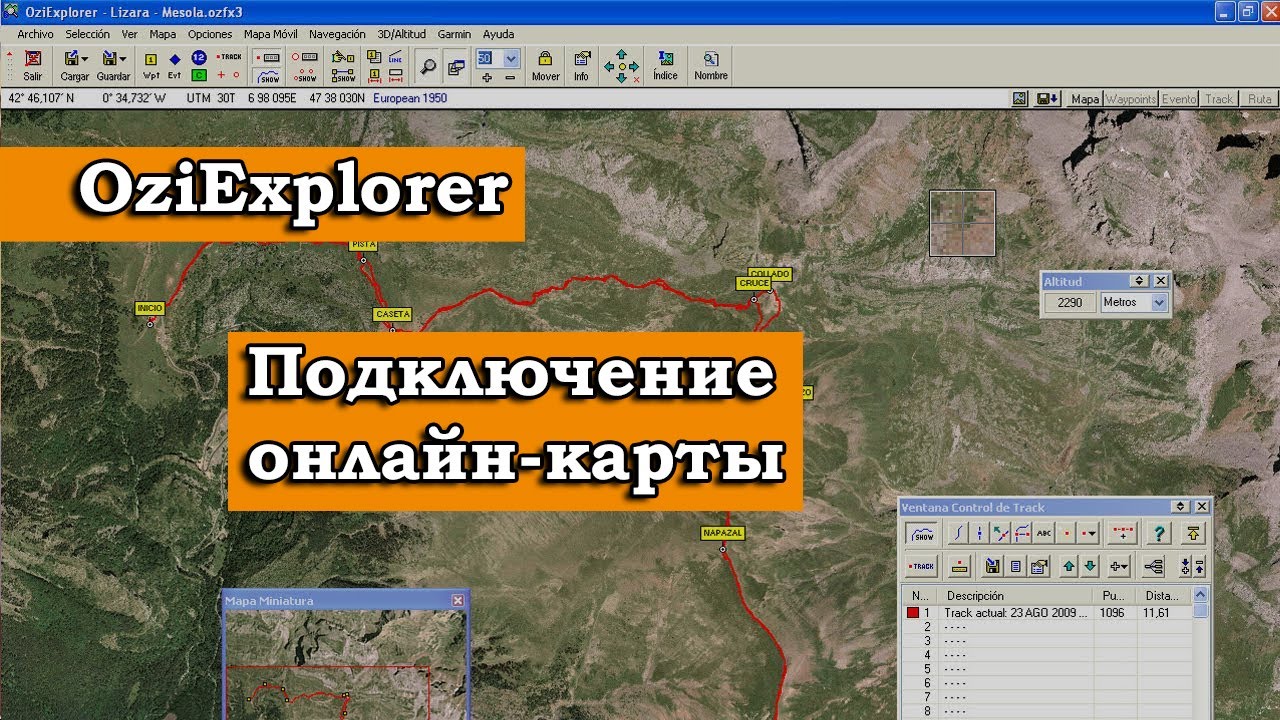
Task: Collapse the Altitud window with arrows button
Action: pos(1139,282)
